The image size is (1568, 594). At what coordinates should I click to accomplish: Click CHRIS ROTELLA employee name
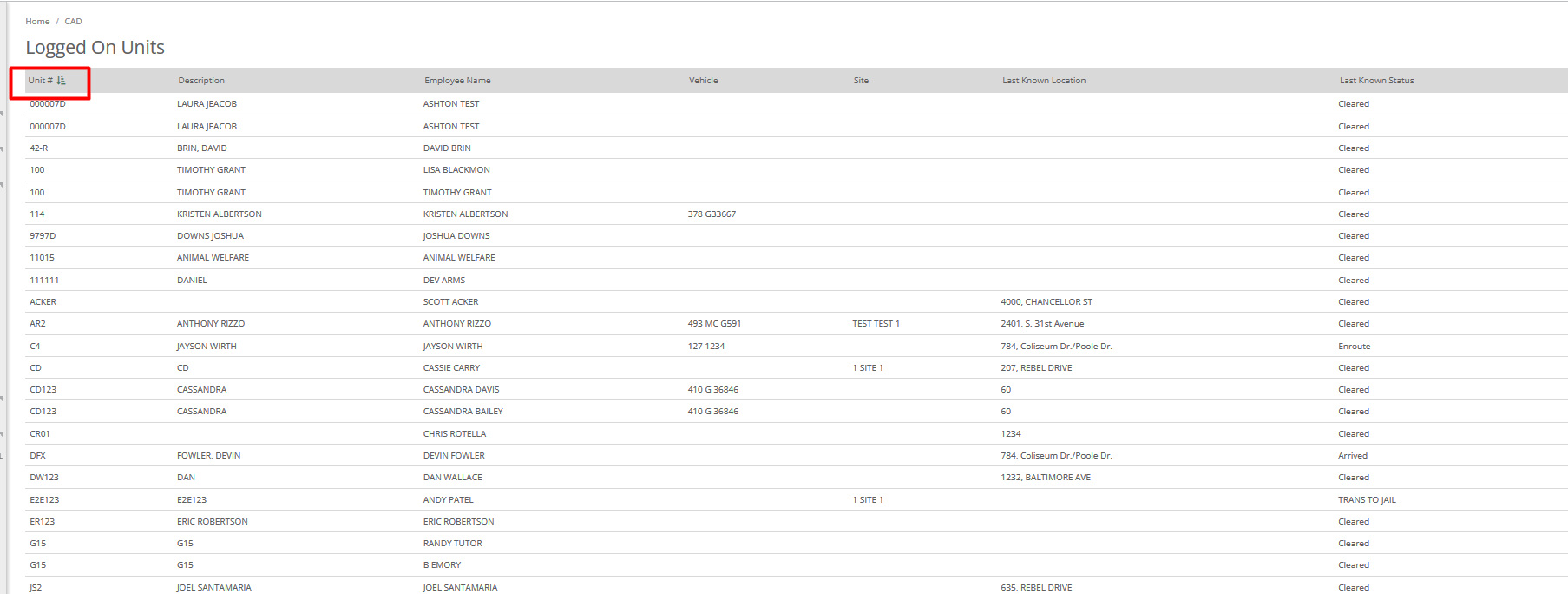click(x=455, y=433)
